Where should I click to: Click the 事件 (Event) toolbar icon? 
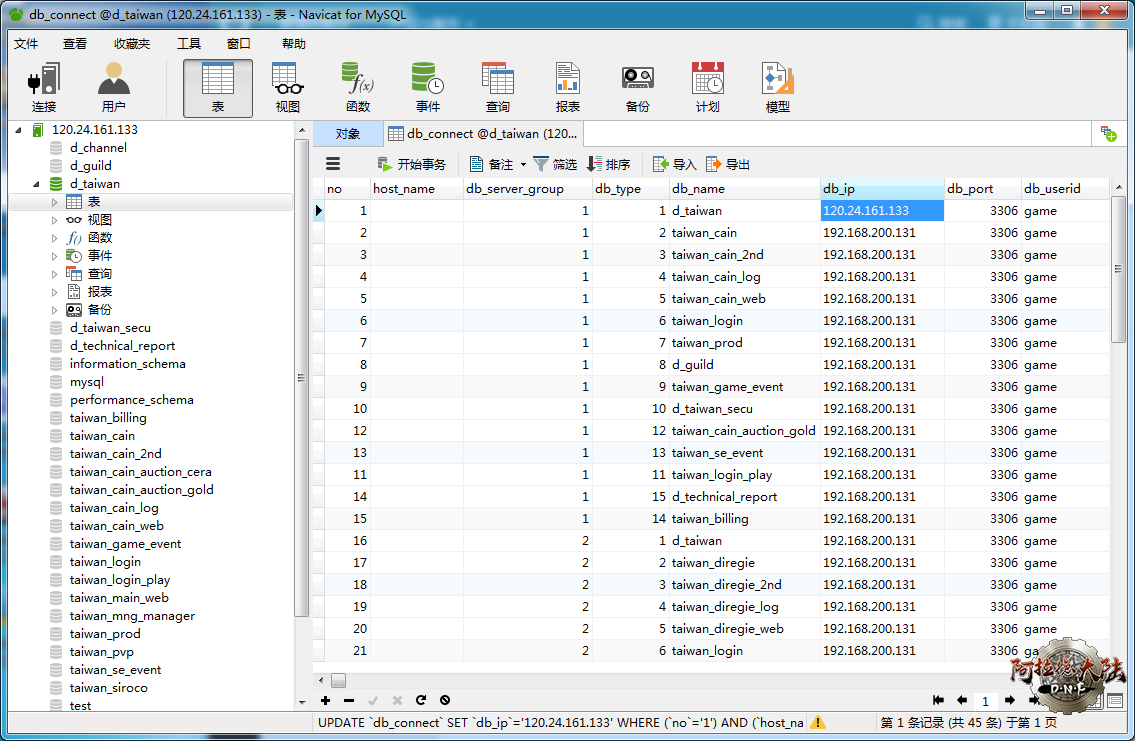[x=427, y=88]
